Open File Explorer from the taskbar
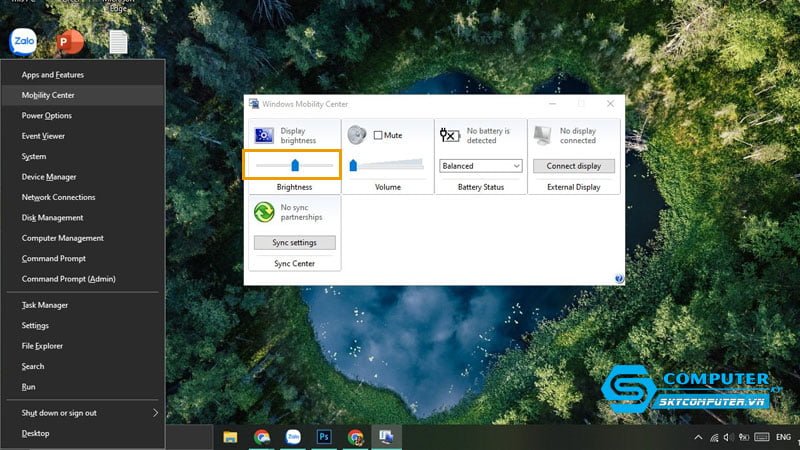 (x=230, y=437)
